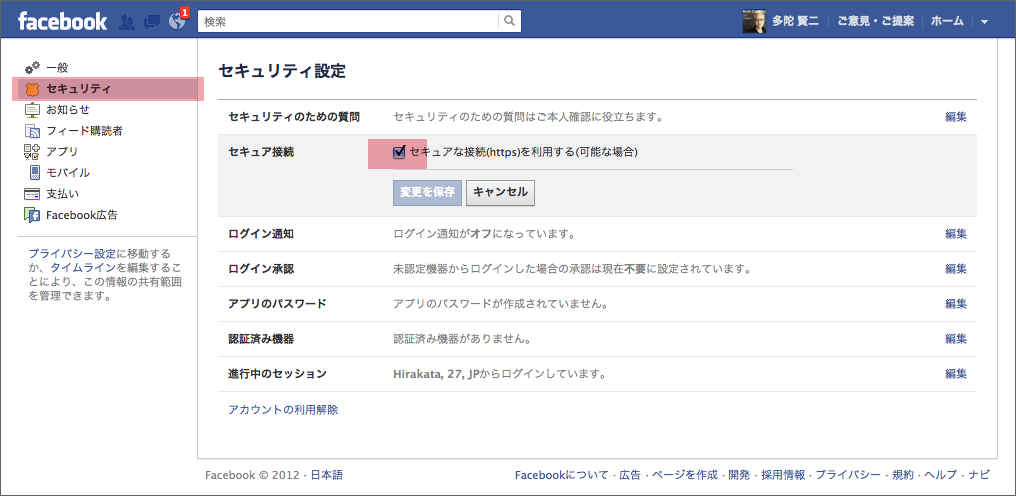The width and height of the screenshot is (1016, 496).
Task: Click プライバシー設定 link in sidebar
Action: 72,254
